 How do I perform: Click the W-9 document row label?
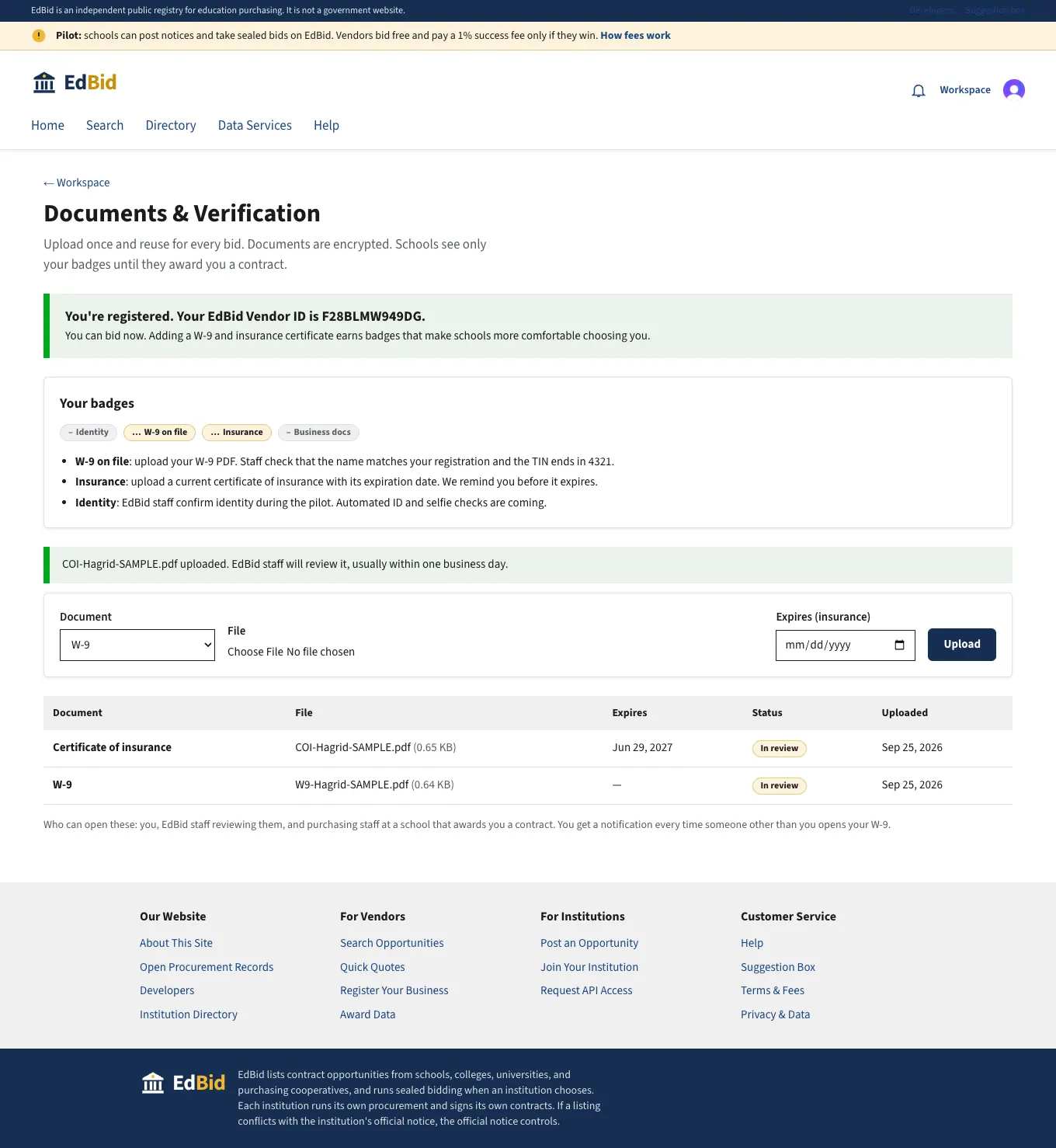tap(62, 785)
